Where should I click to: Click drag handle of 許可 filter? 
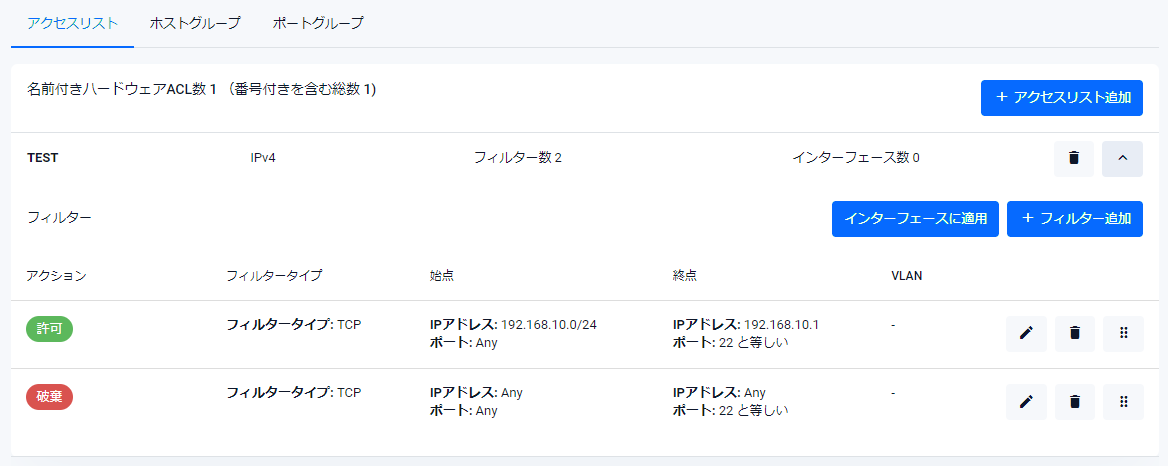tap(1123, 334)
